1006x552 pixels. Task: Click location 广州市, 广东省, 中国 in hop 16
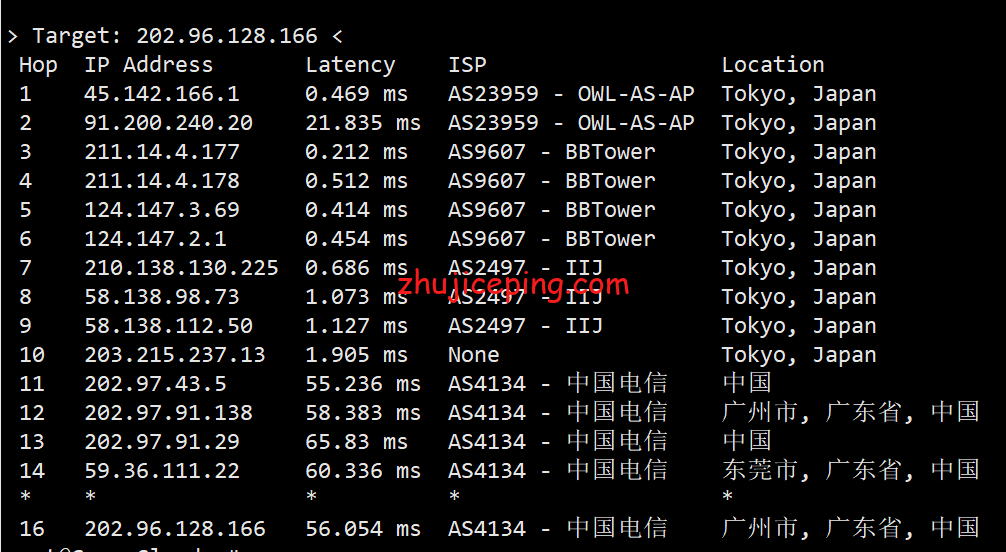pos(851,528)
